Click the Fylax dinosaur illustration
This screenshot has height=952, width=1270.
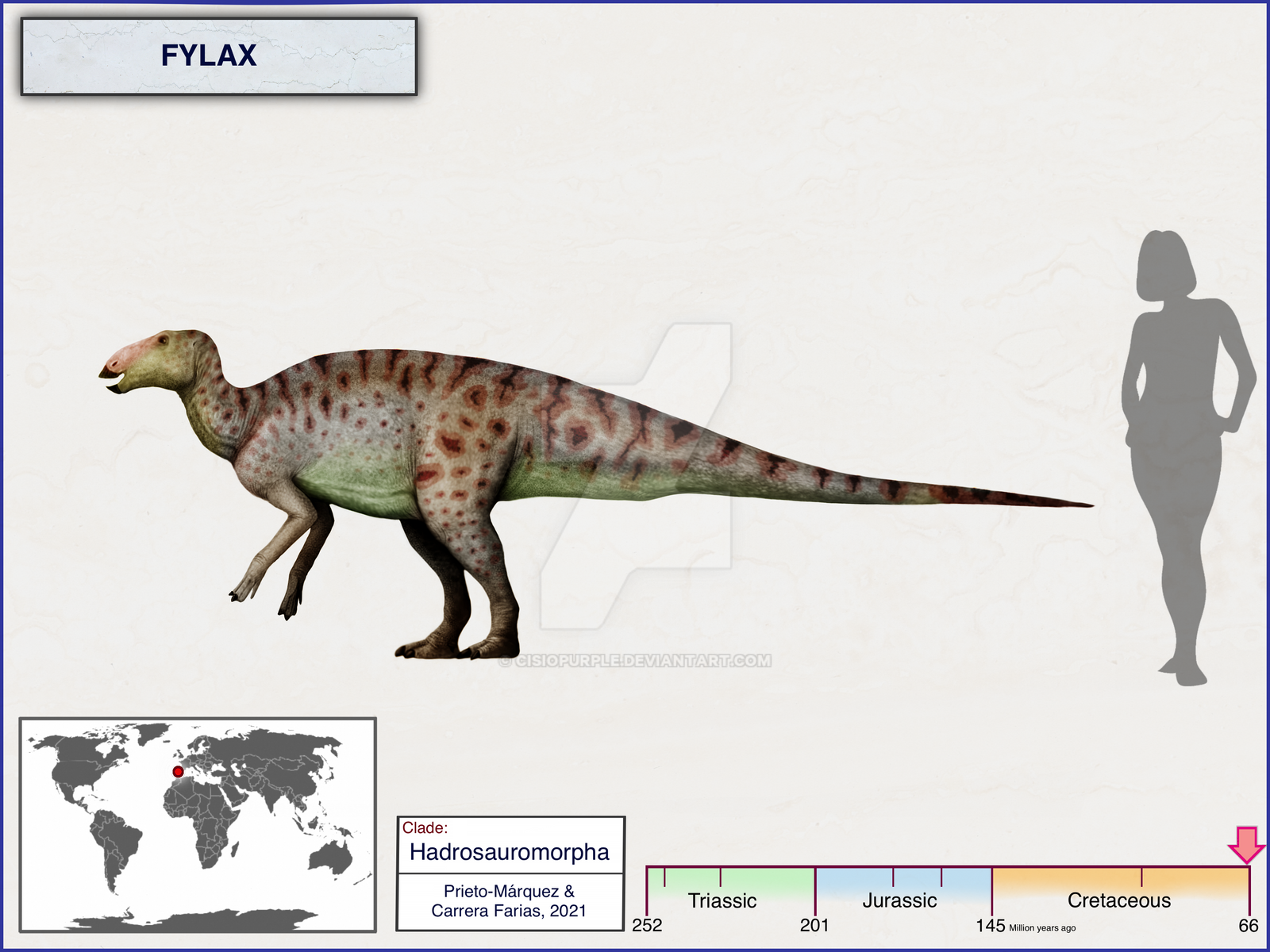pos(595,495)
